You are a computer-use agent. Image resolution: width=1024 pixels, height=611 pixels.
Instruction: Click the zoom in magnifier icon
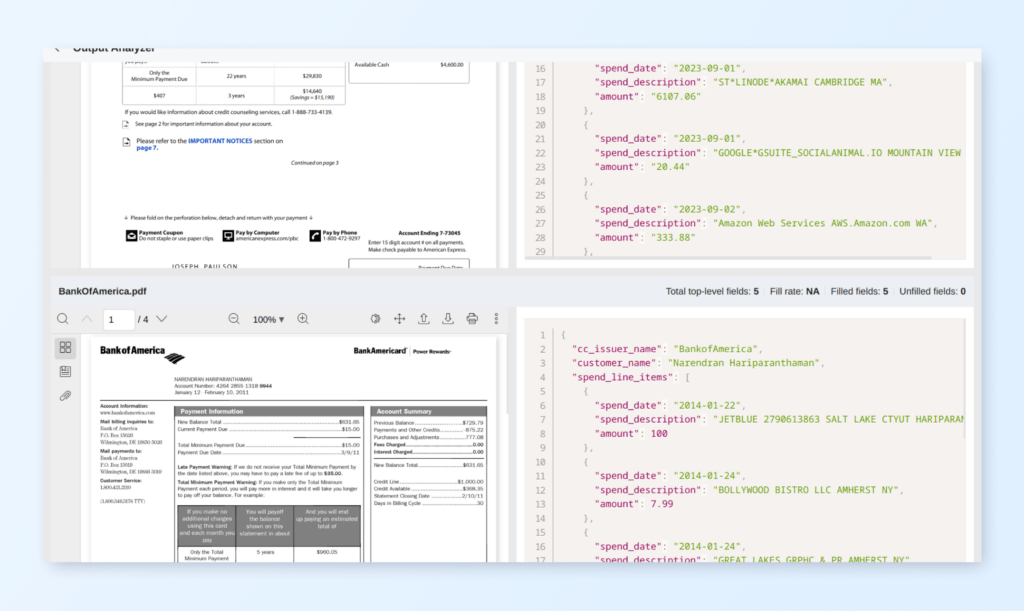[303, 318]
